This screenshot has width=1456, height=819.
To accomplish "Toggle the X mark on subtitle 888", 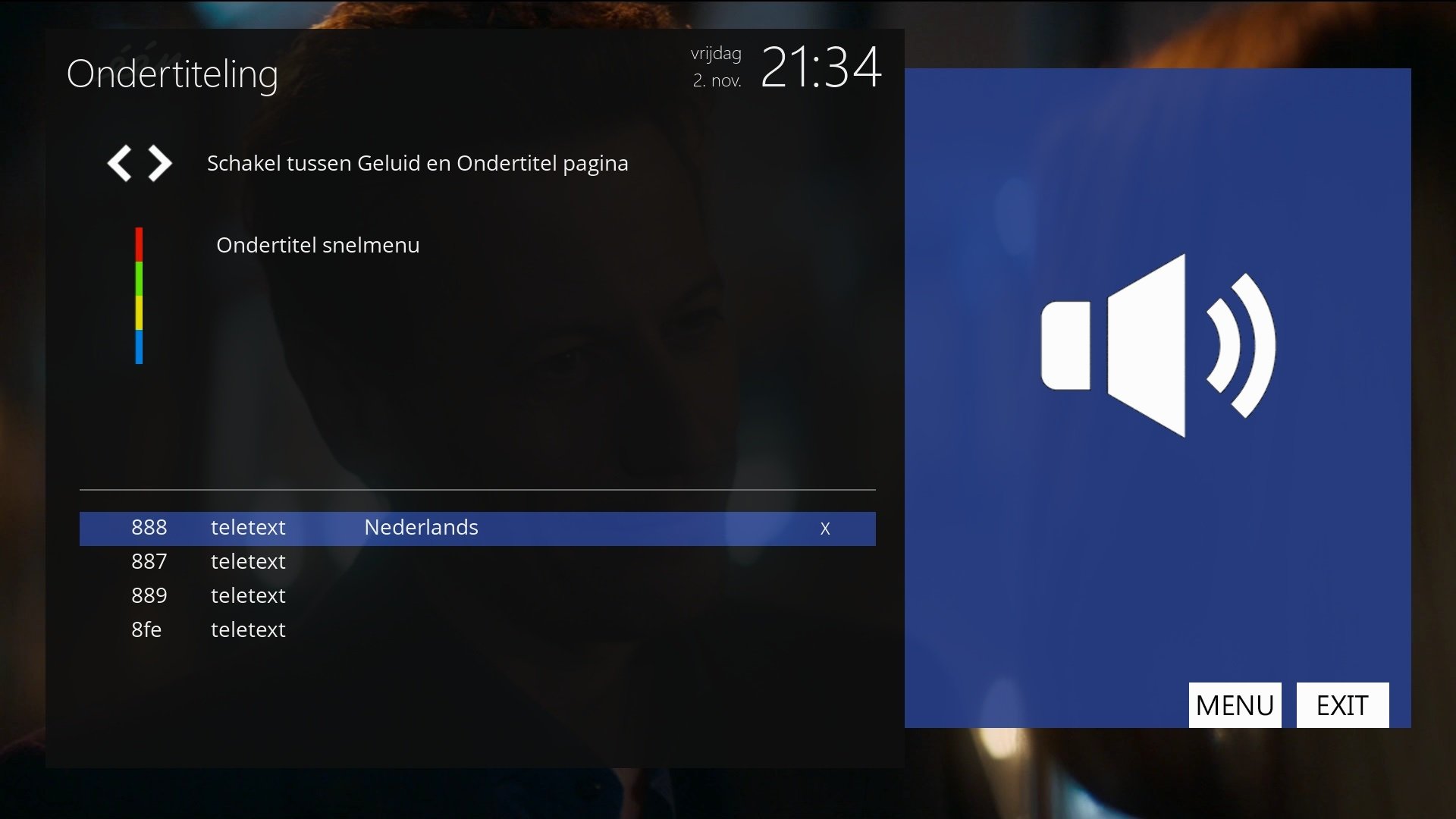I will pyautogui.click(x=825, y=529).
